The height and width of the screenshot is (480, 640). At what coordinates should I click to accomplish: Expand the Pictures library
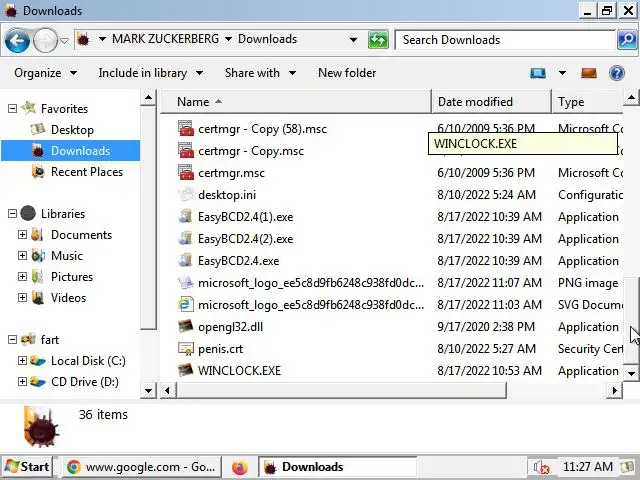click(x=22, y=277)
